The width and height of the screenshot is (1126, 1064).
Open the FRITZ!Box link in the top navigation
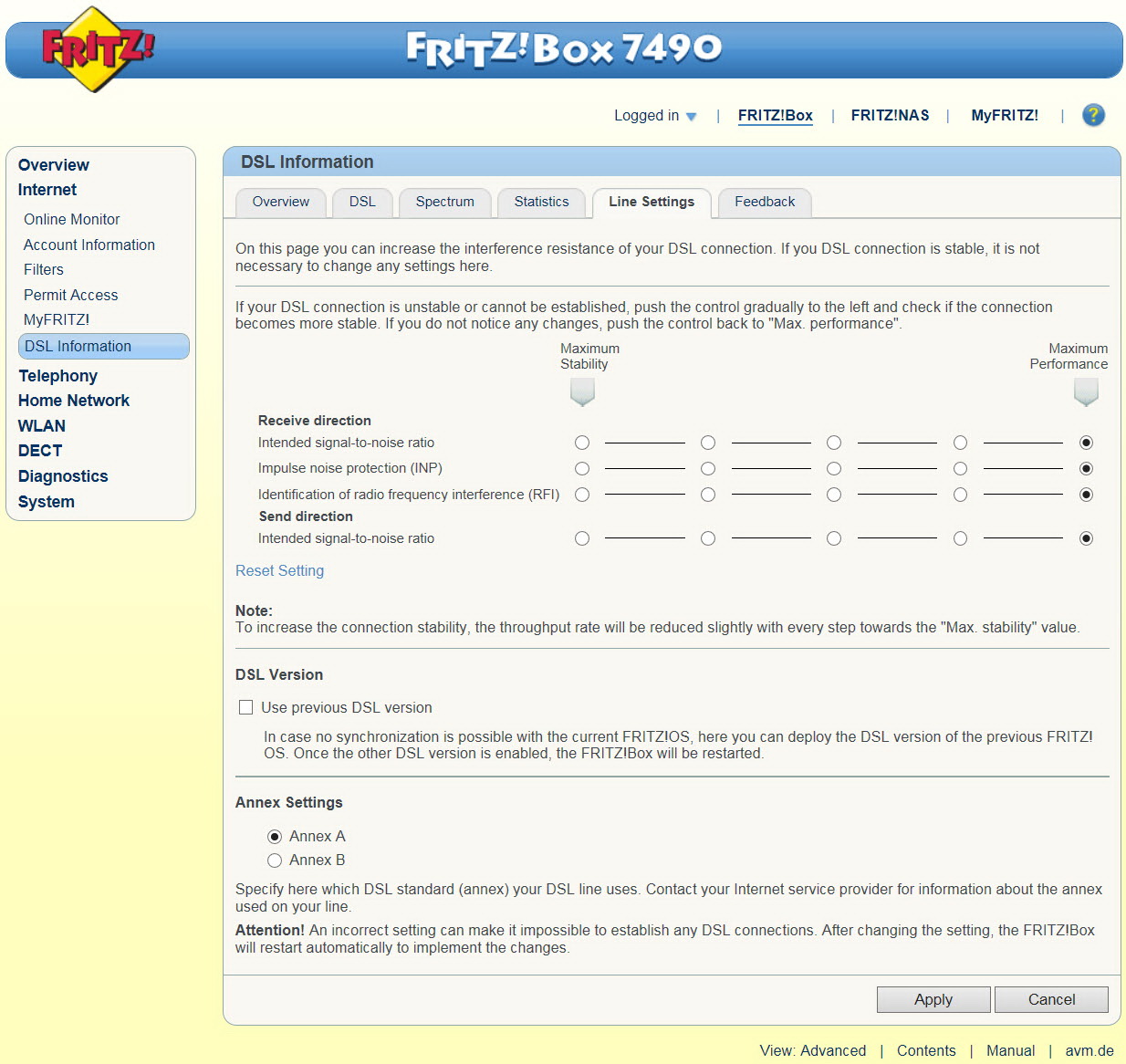coord(775,115)
